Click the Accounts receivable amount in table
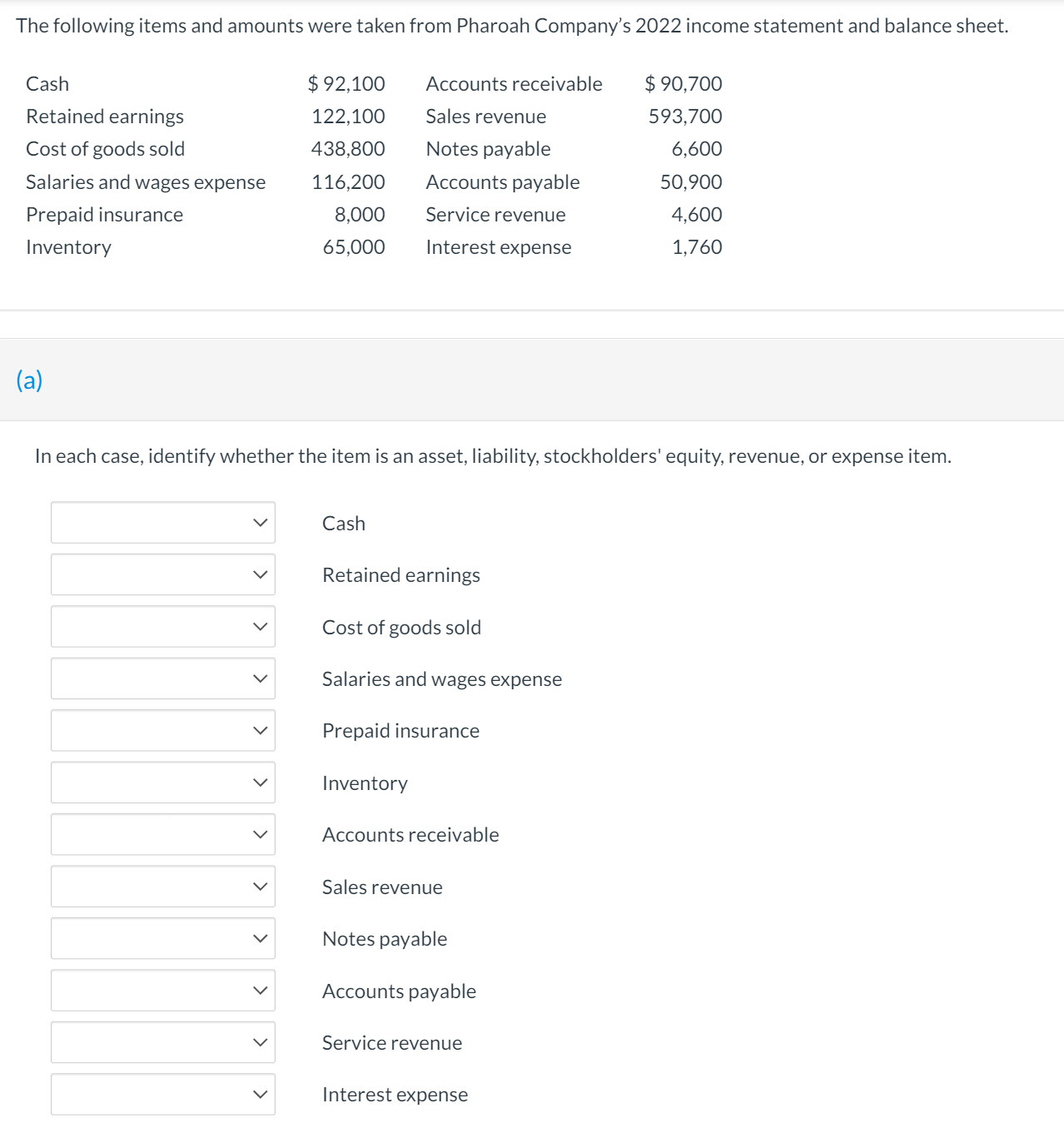Viewport: 1064px width, 1133px height. click(x=684, y=84)
